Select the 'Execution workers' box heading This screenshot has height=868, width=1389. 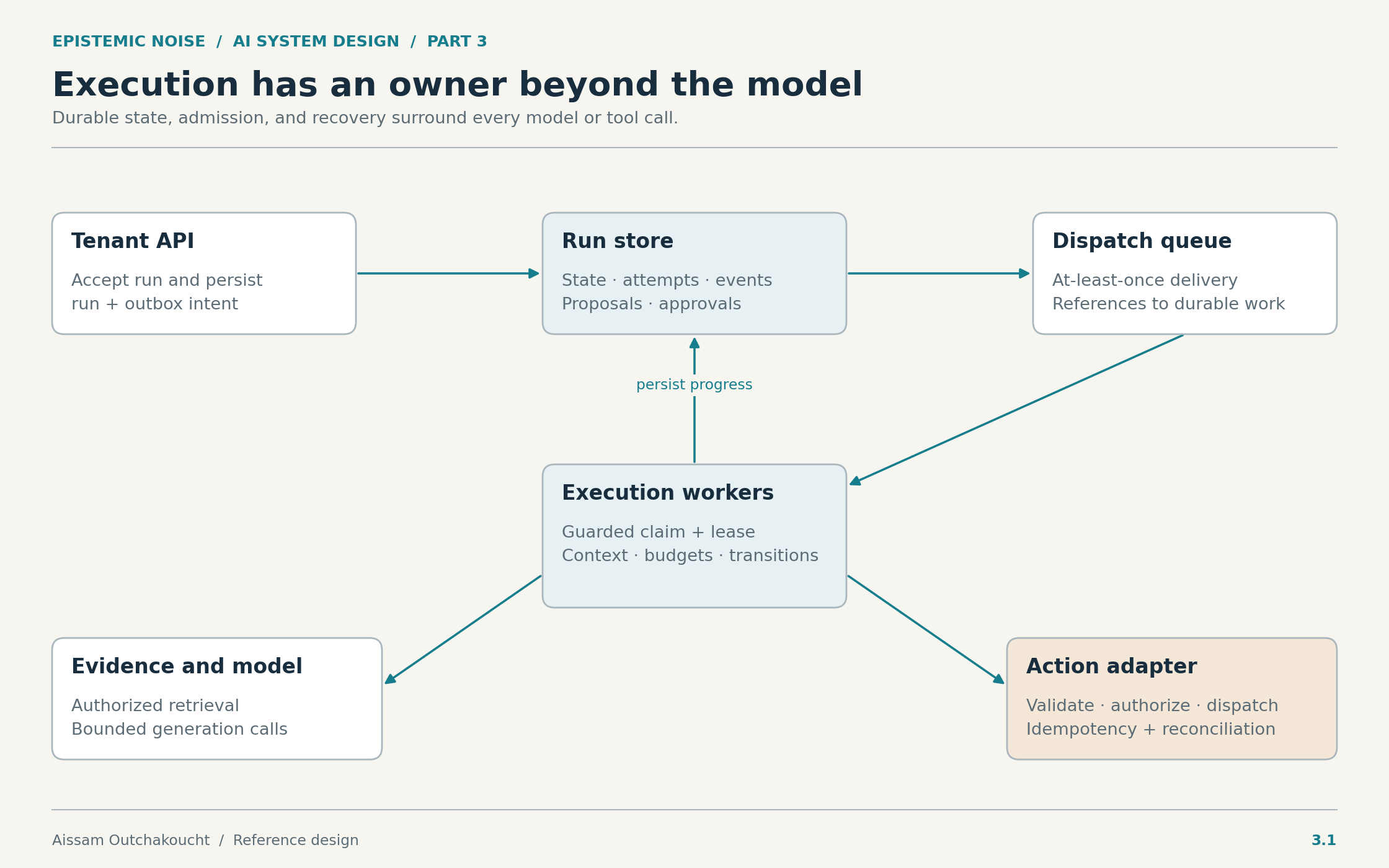pyautogui.click(x=668, y=493)
